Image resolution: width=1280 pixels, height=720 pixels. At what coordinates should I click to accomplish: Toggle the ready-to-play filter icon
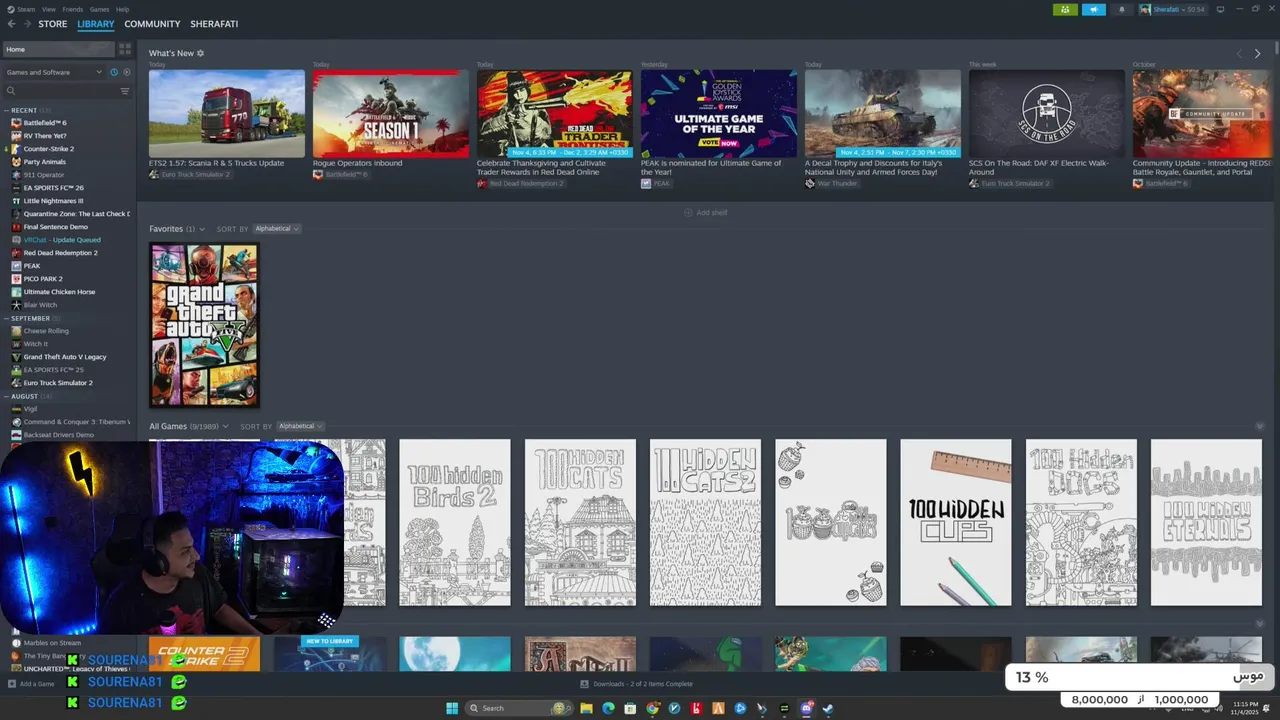[126, 72]
